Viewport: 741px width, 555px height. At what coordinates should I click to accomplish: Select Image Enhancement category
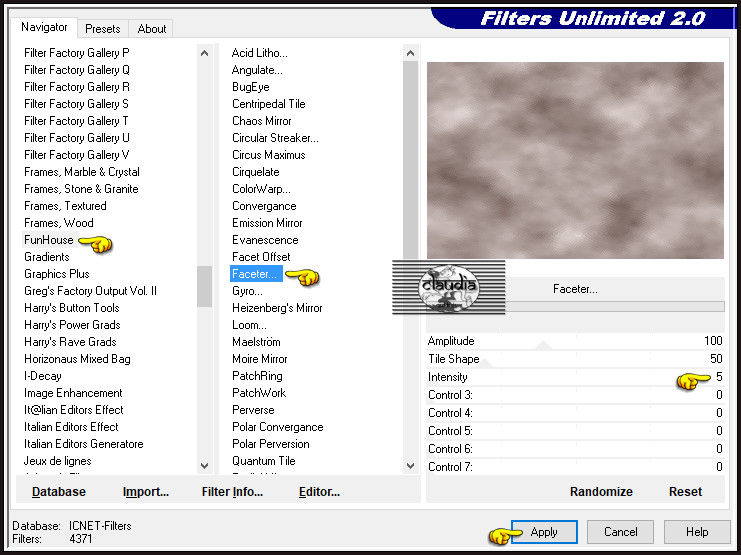click(73, 393)
